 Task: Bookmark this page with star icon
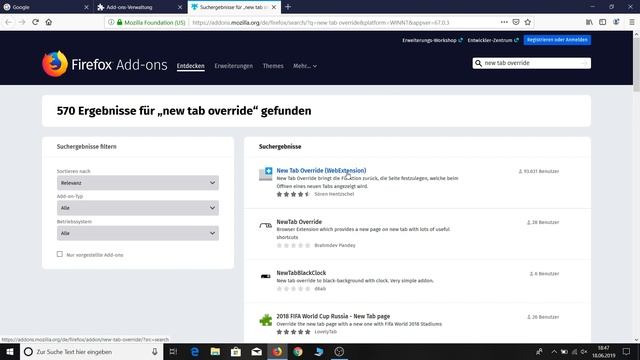point(528,22)
